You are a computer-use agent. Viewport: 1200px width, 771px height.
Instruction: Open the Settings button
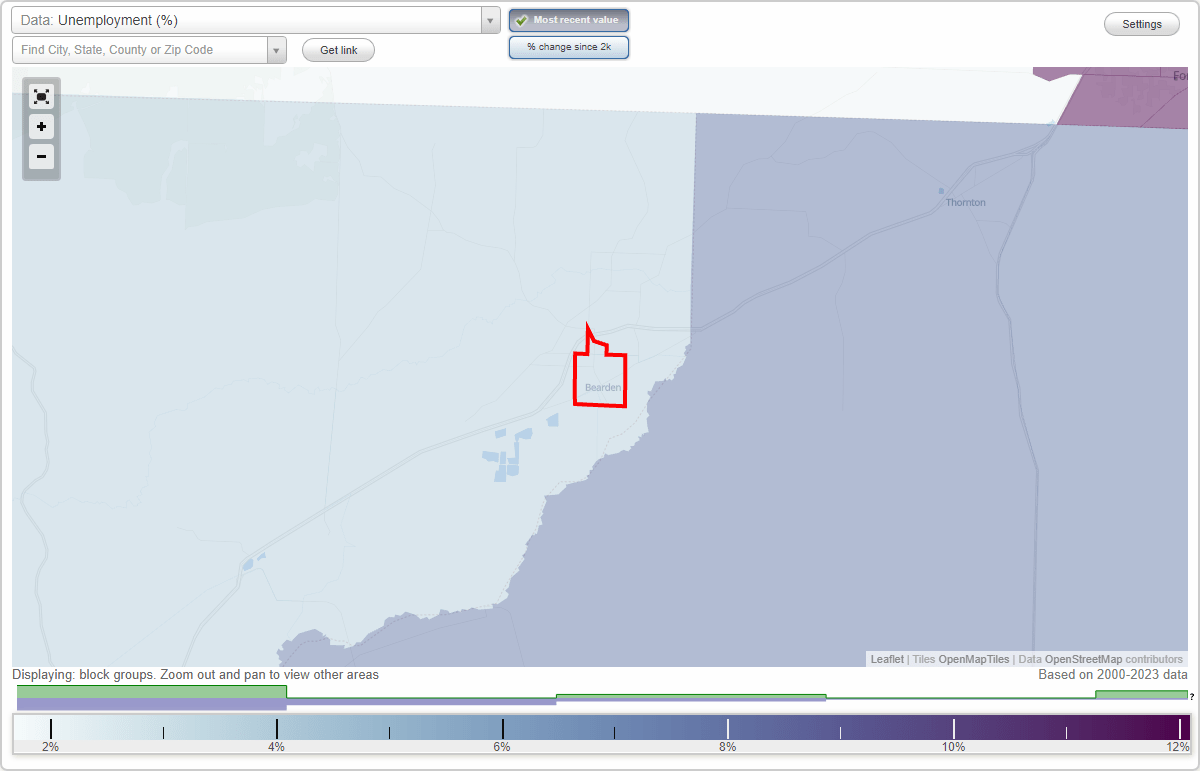click(x=1142, y=24)
